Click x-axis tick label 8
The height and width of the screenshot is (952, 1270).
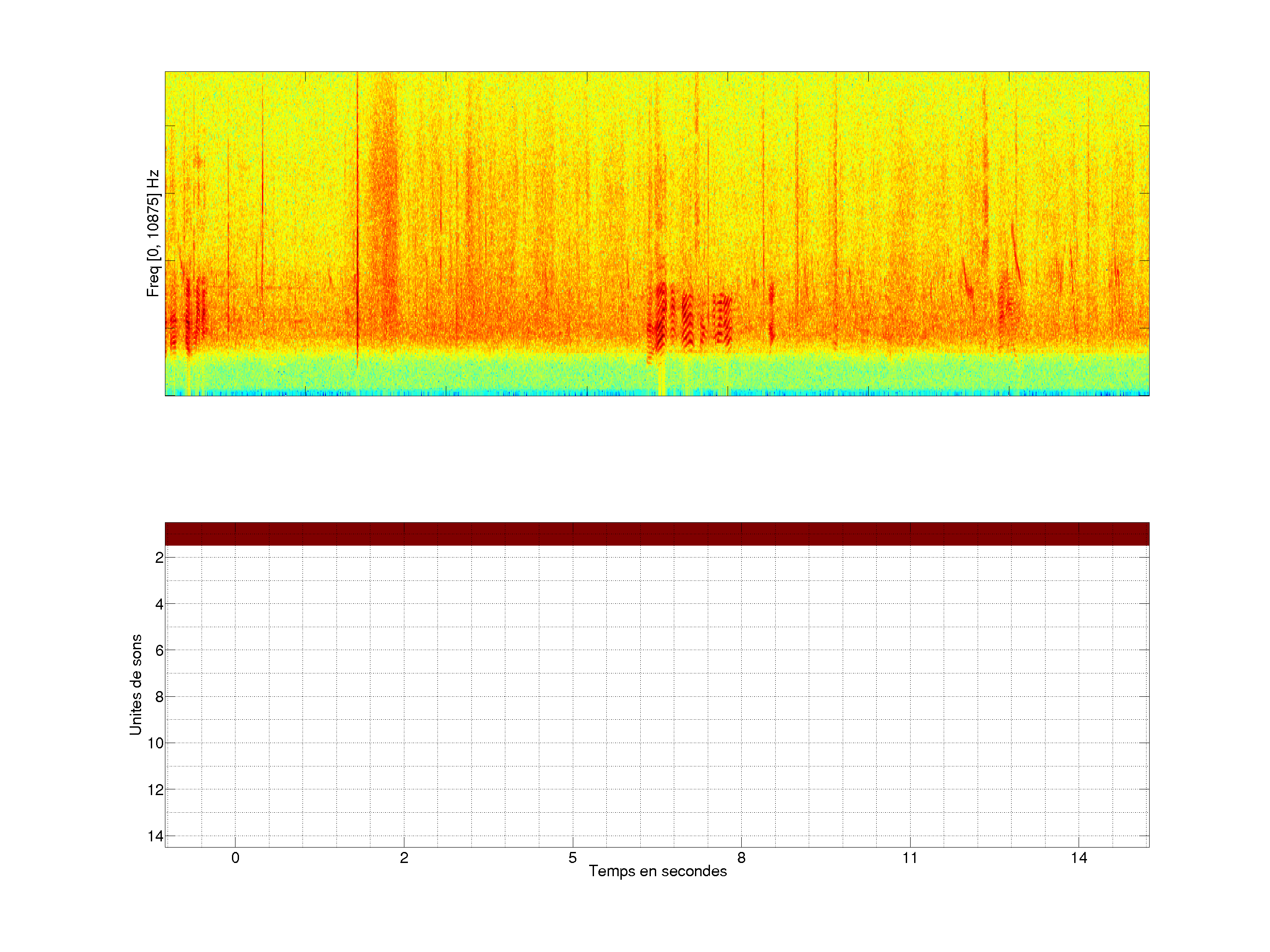click(x=741, y=858)
